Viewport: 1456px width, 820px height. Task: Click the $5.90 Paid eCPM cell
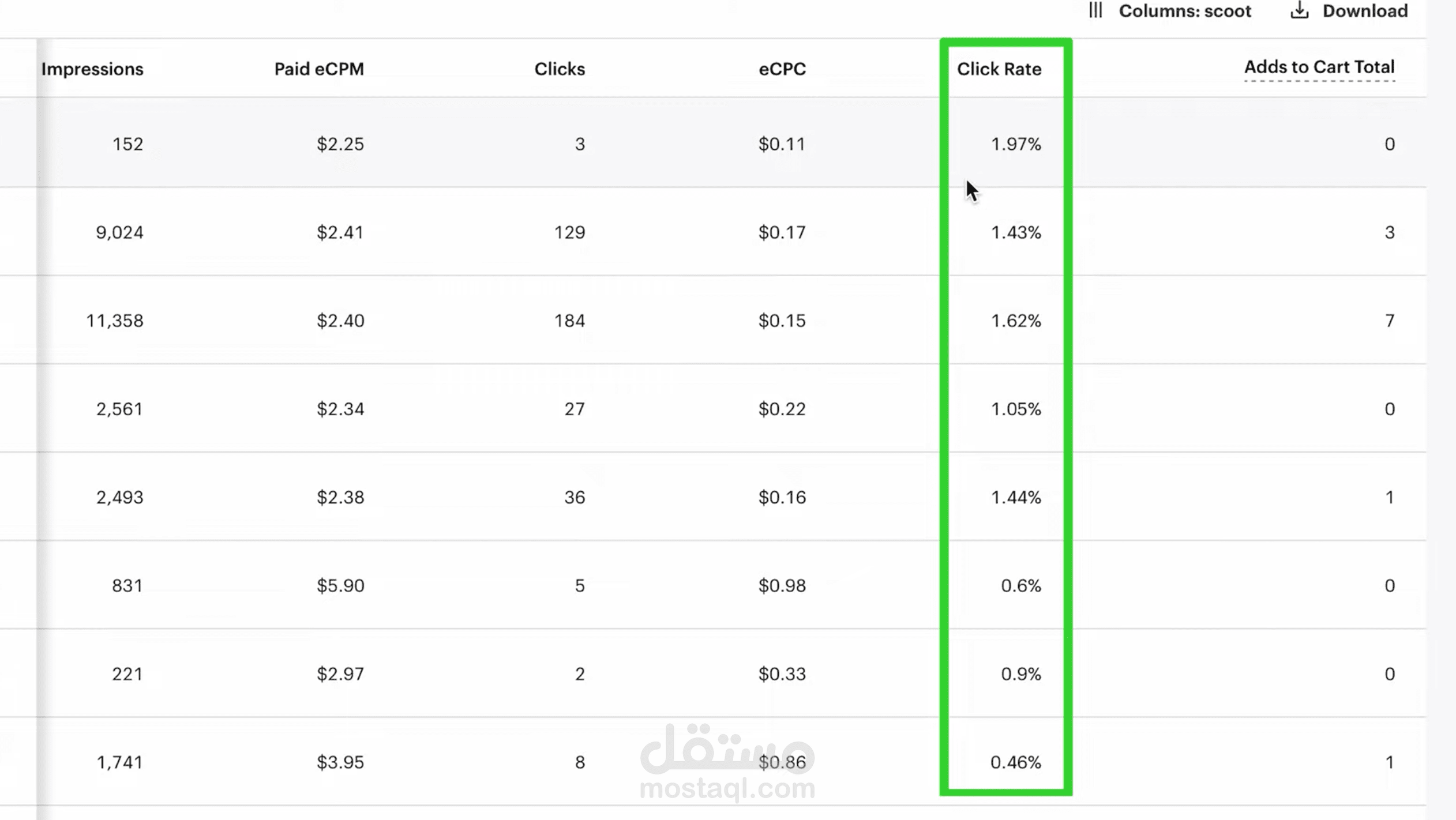pyautogui.click(x=340, y=586)
